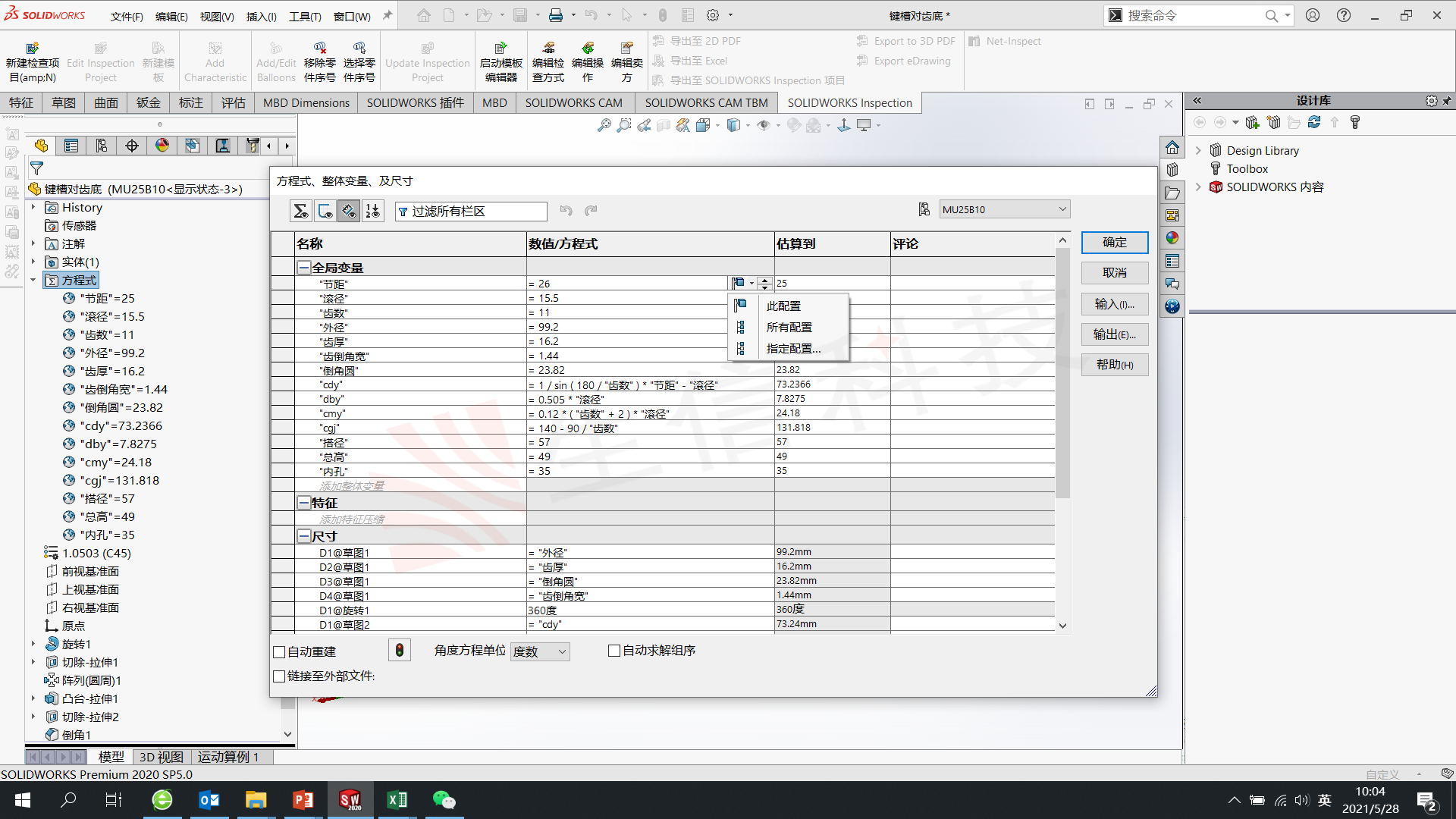Click the 输出(E)... button

point(1115,334)
